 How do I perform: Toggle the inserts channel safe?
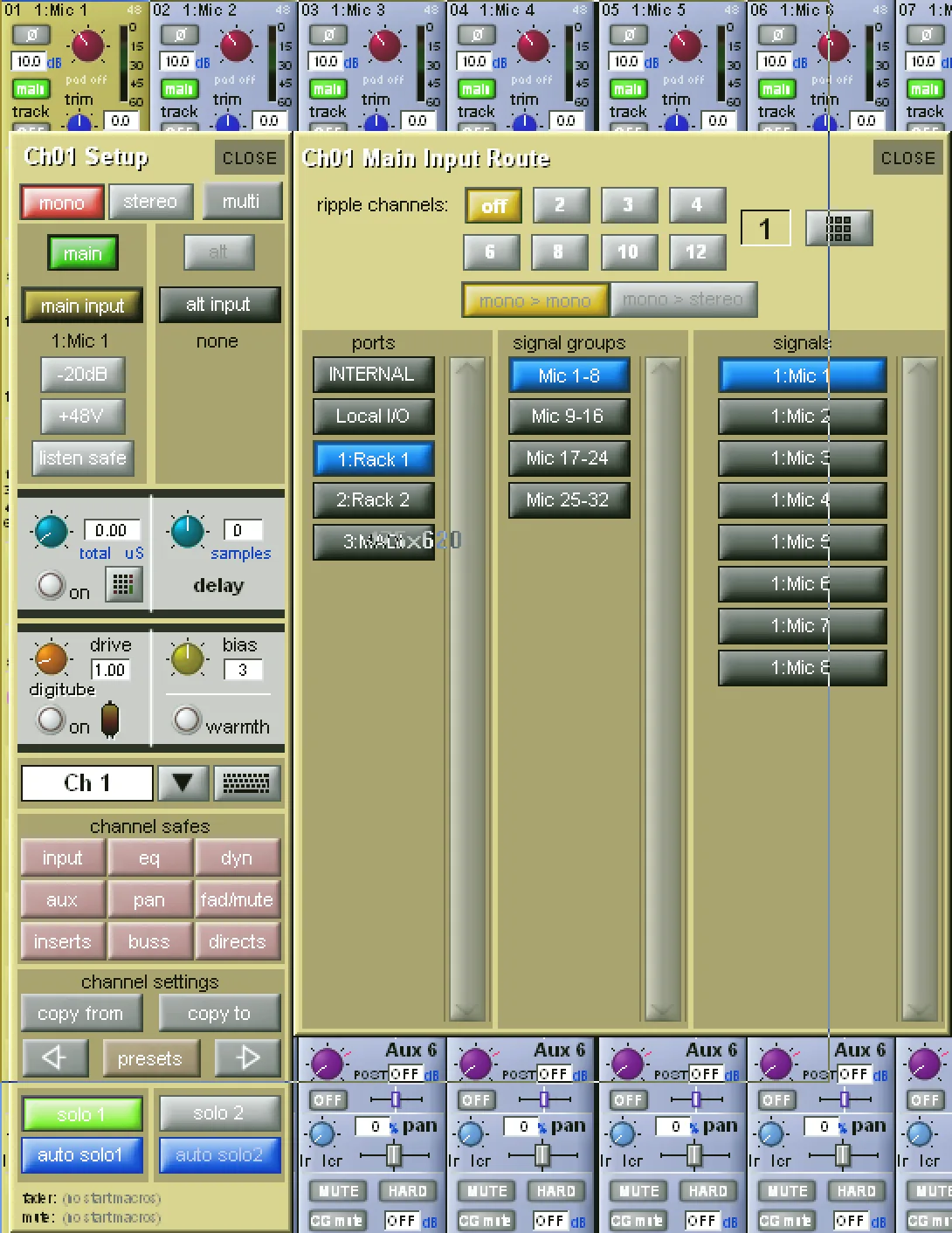coord(63,941)
